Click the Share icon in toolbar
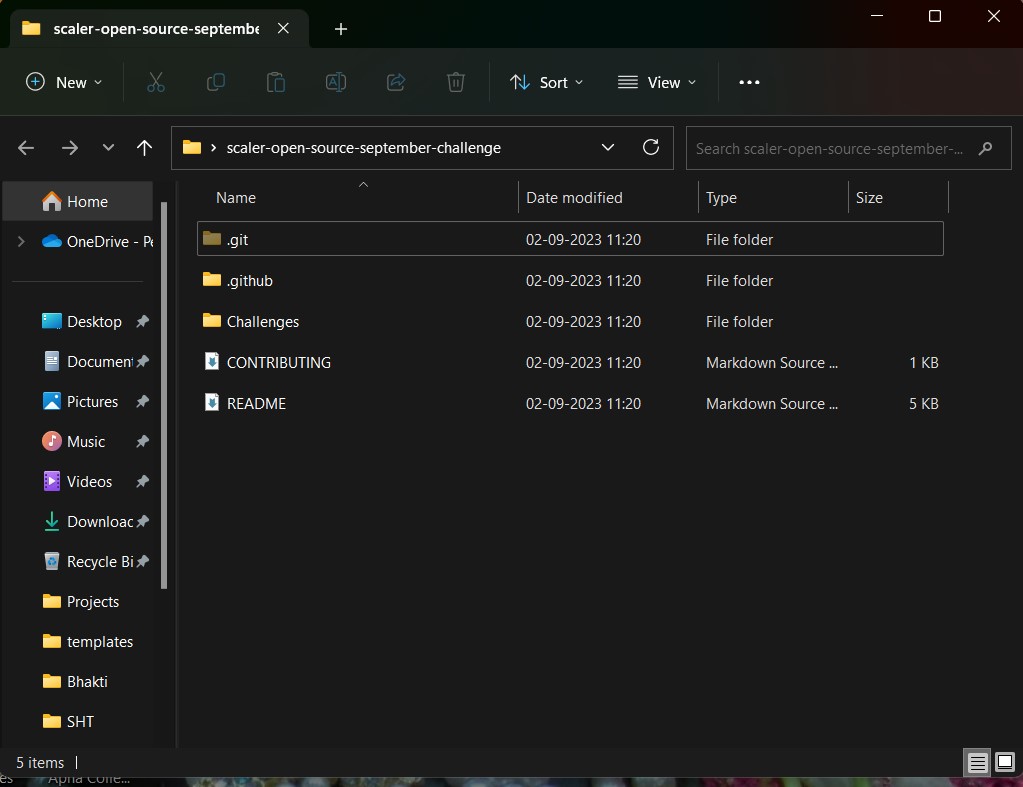Image resolution: width=1023 pixels, height=787 pixels. click(x=396, y=83)
